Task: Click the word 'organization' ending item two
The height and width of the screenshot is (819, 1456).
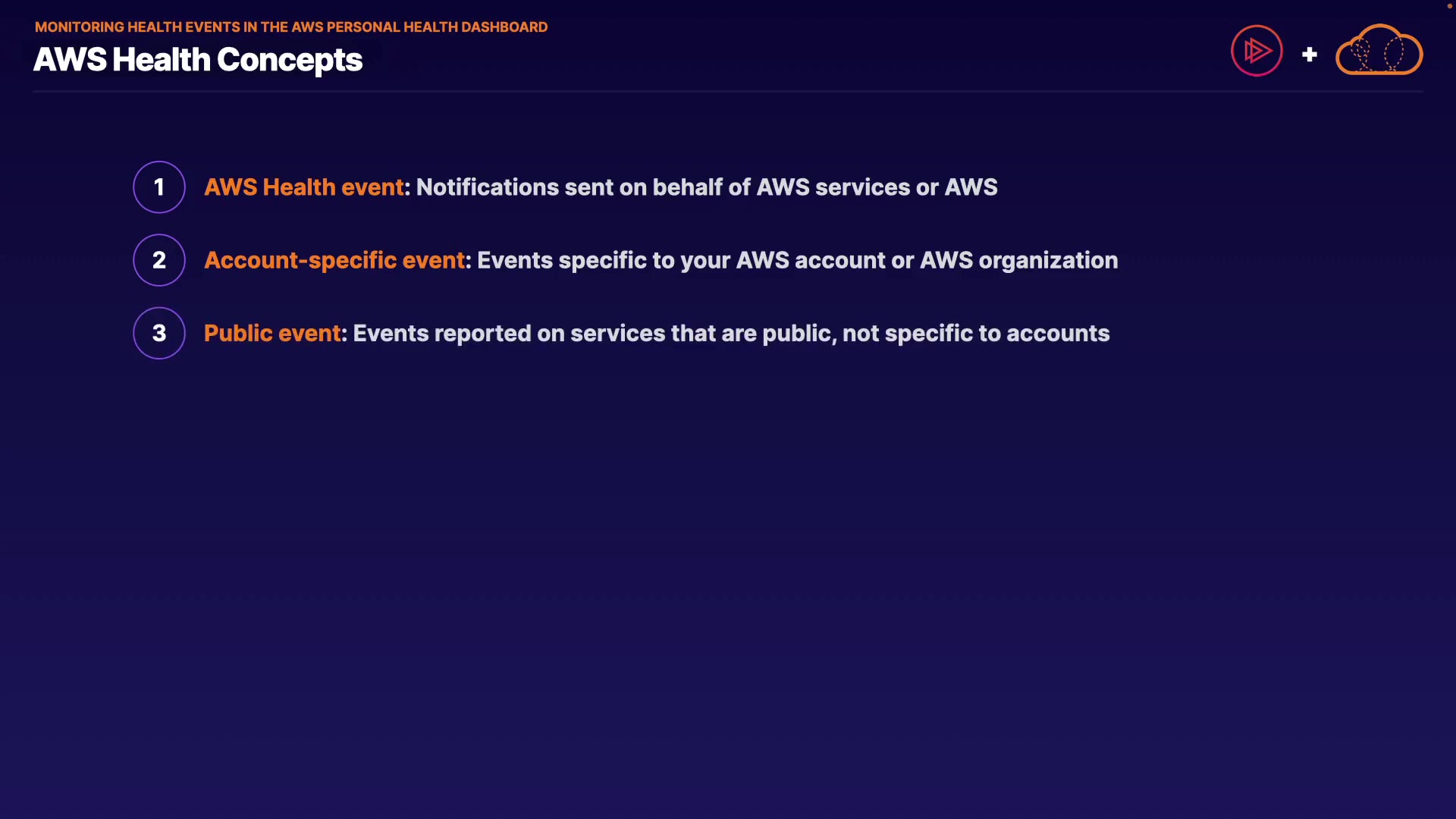Action: coord(1048,260)
